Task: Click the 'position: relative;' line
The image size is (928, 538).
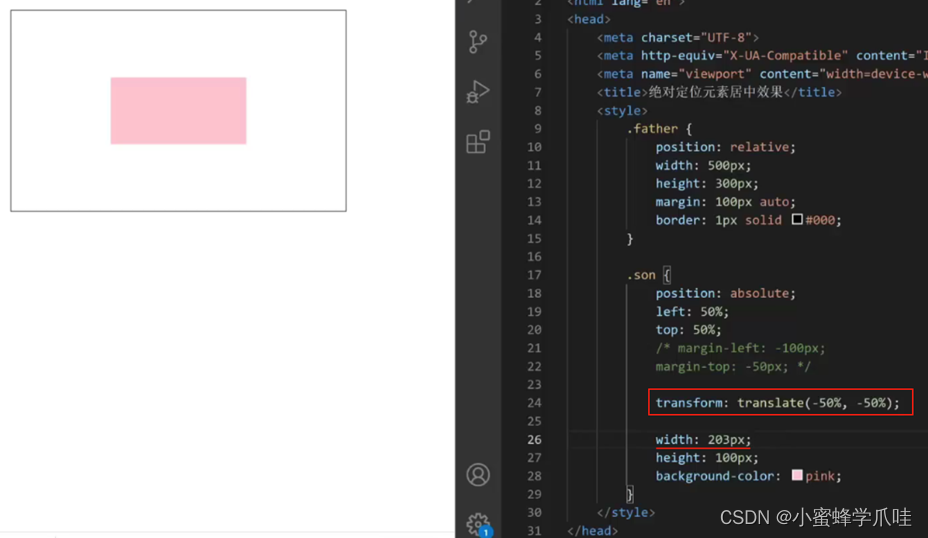Action: (x=725, y=147)
